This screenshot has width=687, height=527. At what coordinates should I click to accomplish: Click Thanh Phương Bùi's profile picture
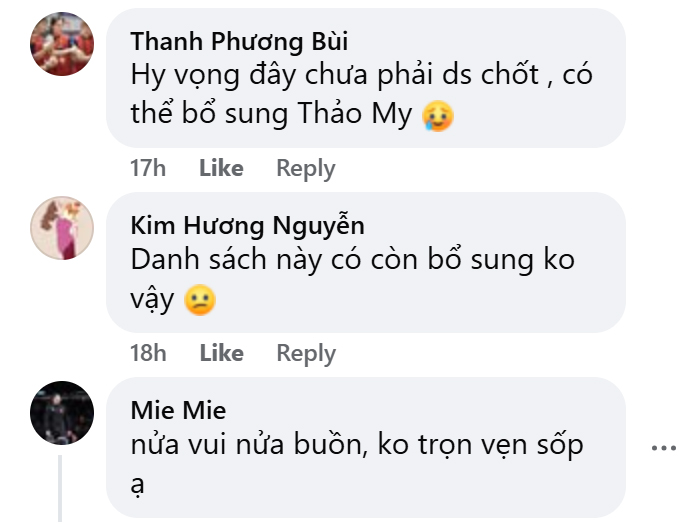click(x=62, y=45)
